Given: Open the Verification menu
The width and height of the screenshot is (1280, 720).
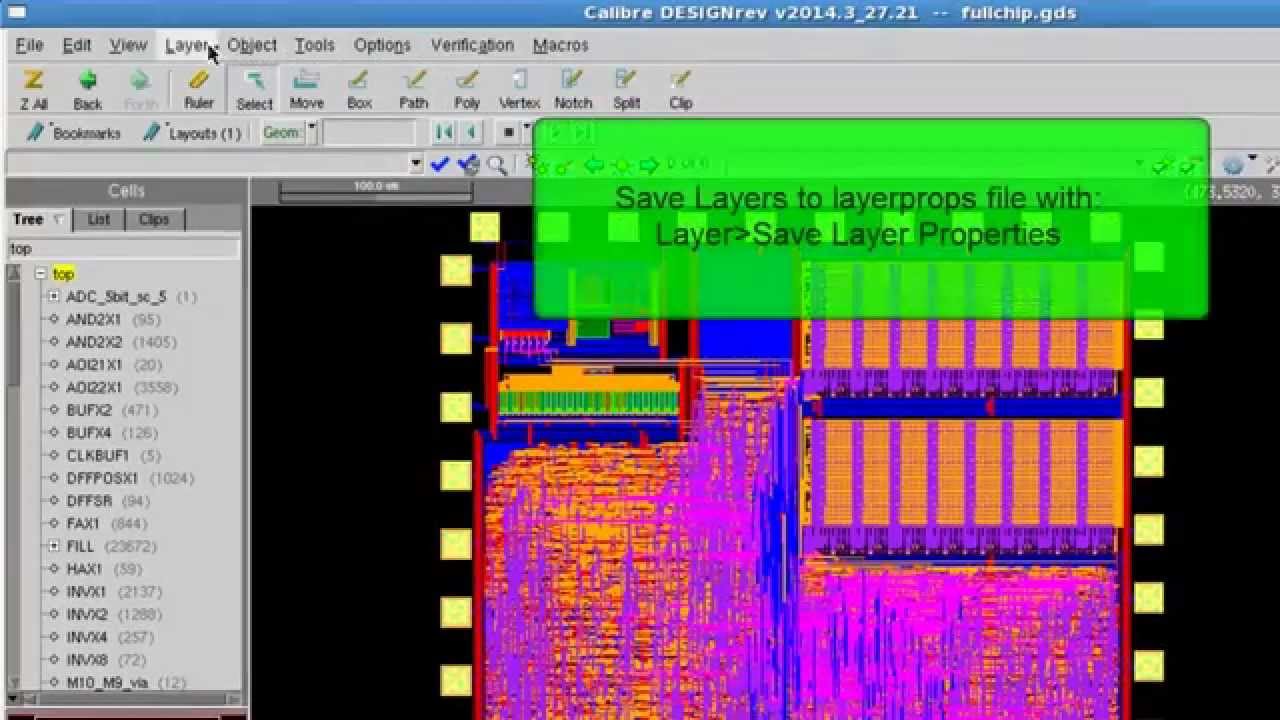Looking at the screenshot, I should click(x=472, y=45).
